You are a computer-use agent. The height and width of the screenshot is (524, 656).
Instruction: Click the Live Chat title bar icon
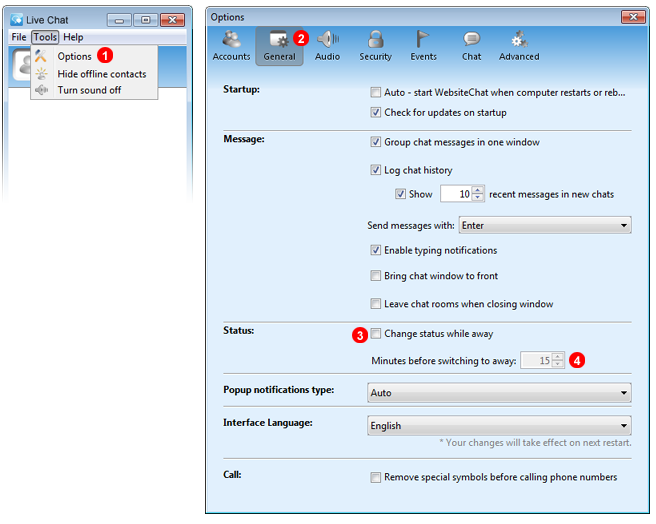point(16,20)
